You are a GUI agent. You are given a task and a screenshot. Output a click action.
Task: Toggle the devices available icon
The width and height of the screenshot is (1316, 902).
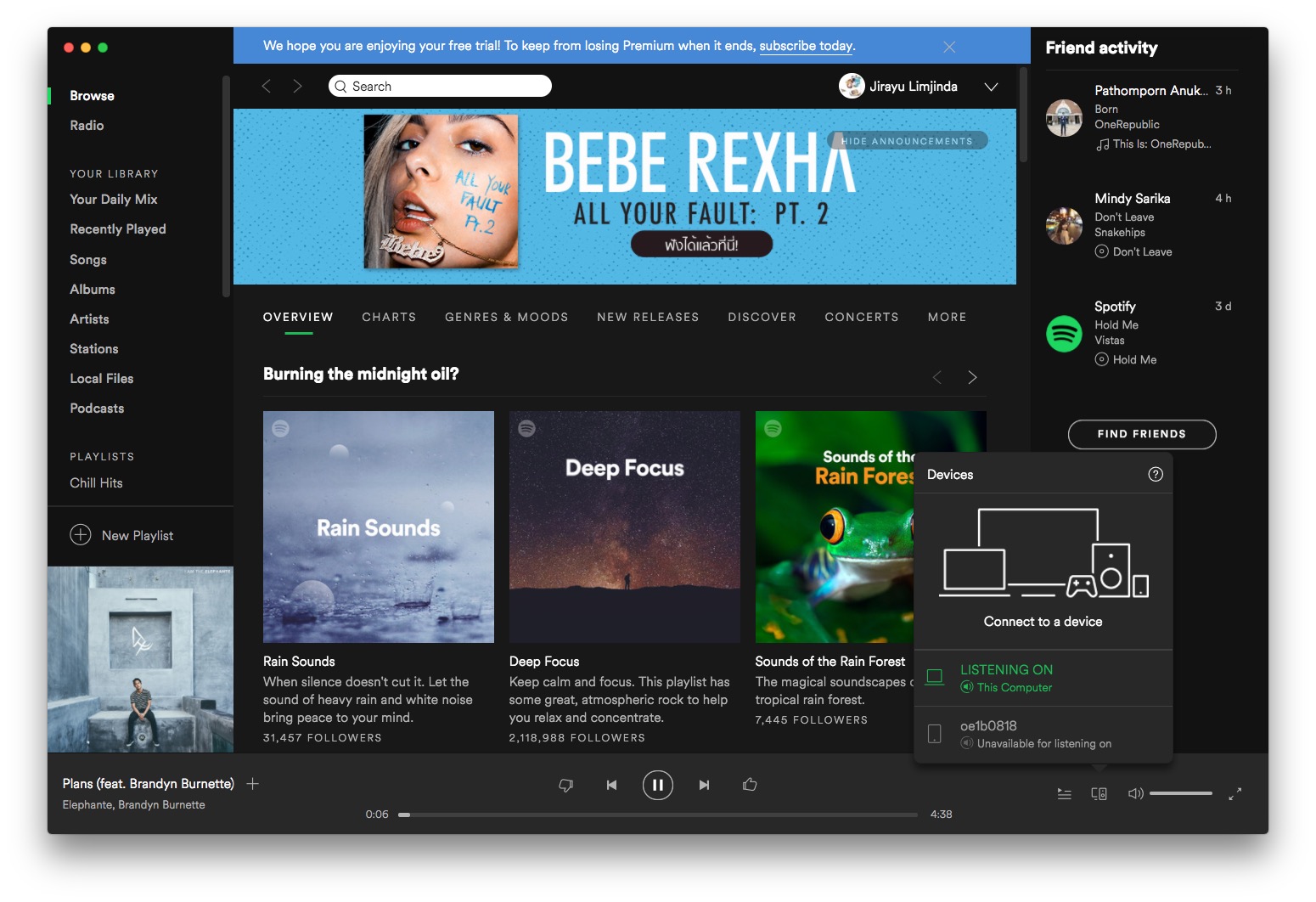[1099, 794]
